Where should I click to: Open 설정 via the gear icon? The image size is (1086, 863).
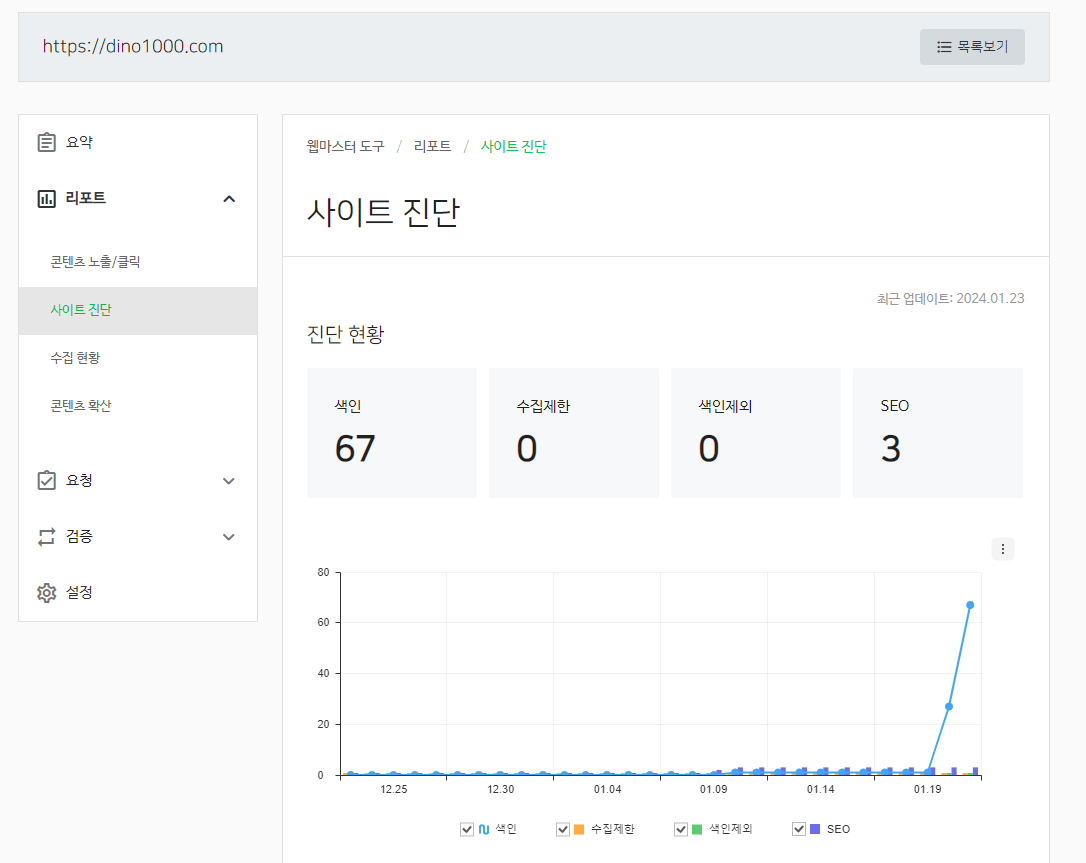point(46,592)
